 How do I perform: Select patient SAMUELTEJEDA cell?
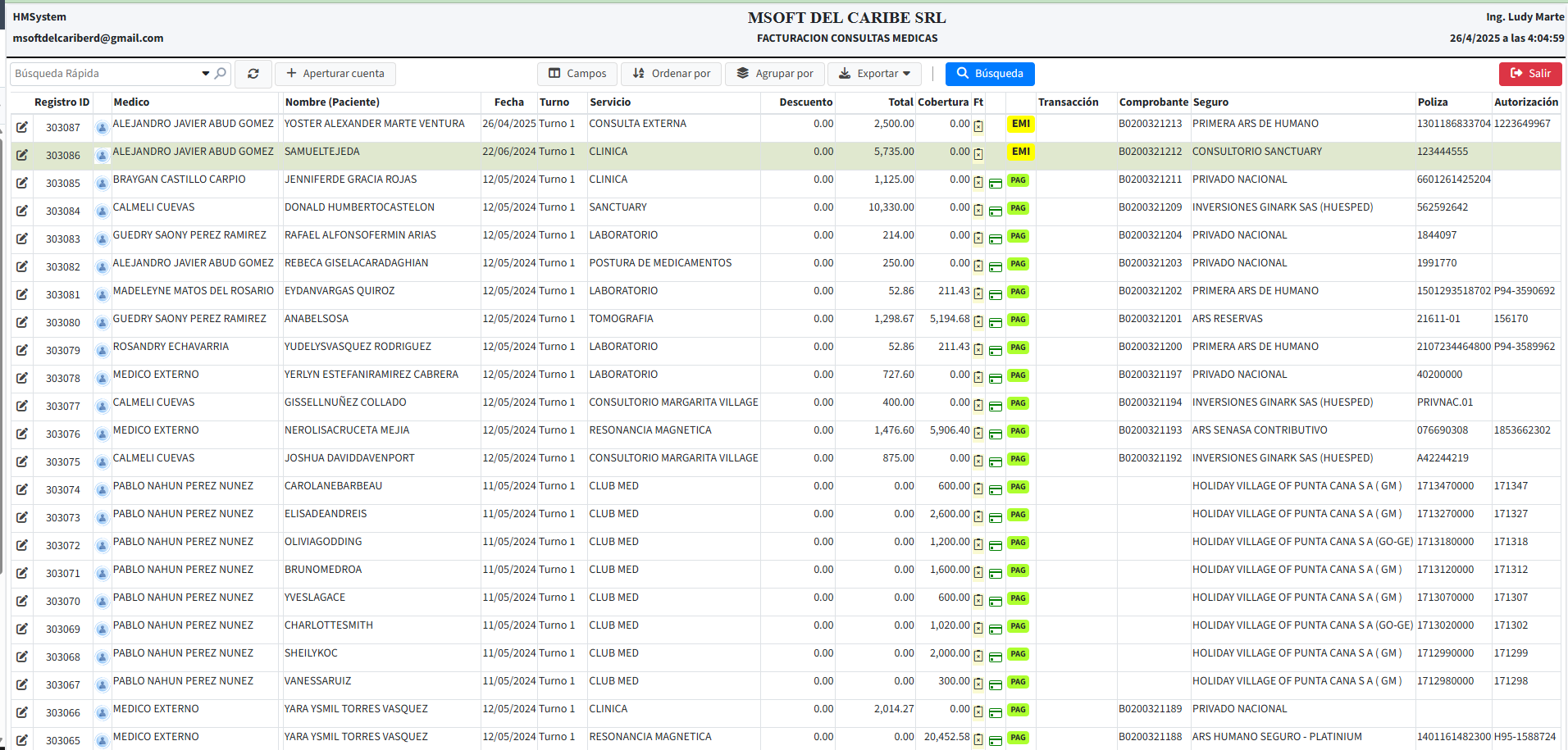[x=321, y=152]
